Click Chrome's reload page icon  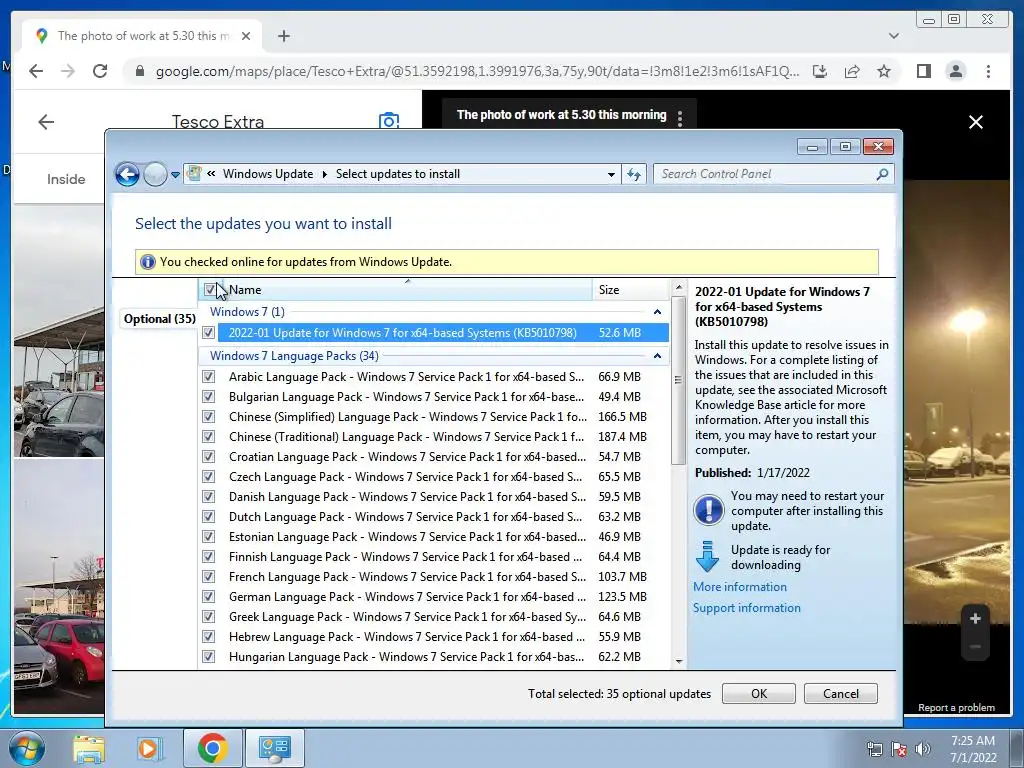[x=100, y=71]
